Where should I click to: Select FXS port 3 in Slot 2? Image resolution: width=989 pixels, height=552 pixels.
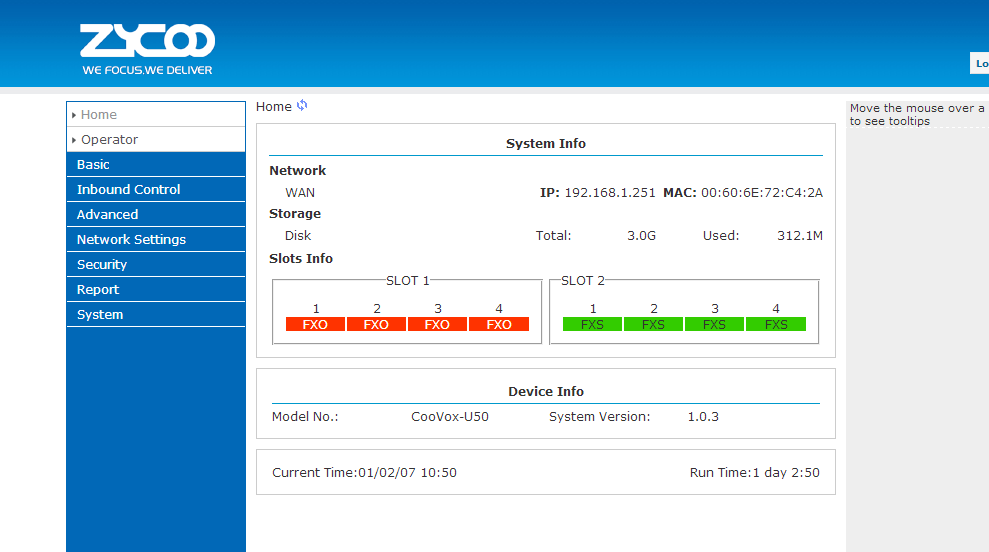714,324
